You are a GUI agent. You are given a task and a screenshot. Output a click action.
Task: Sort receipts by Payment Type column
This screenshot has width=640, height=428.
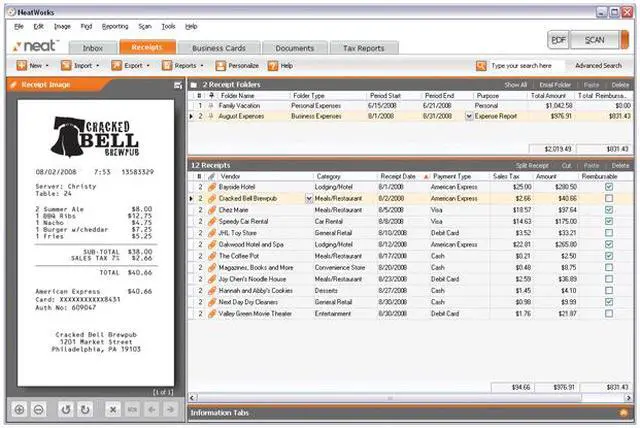click(452, 177)
